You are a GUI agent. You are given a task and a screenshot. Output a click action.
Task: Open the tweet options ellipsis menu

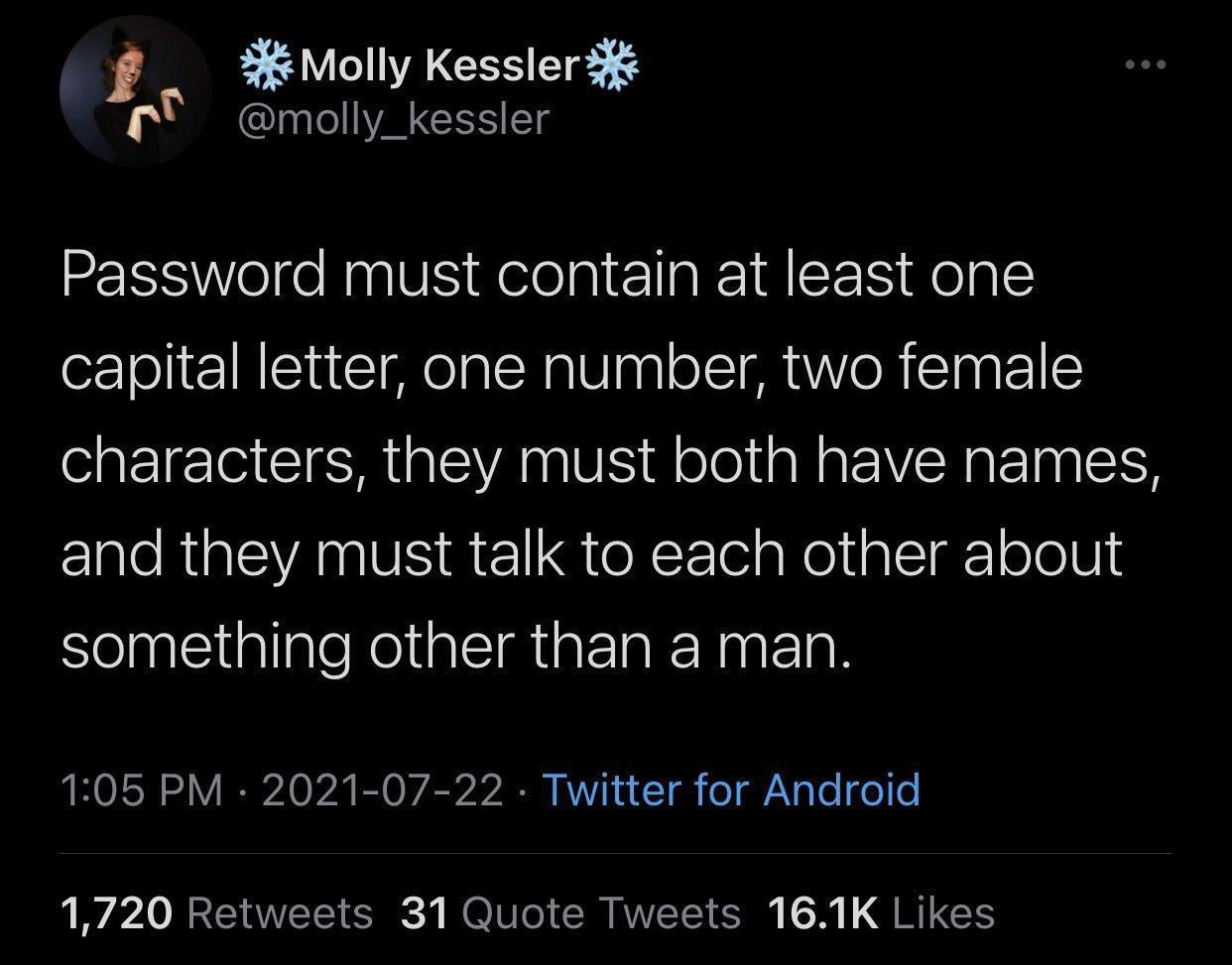click(1144, 62)
